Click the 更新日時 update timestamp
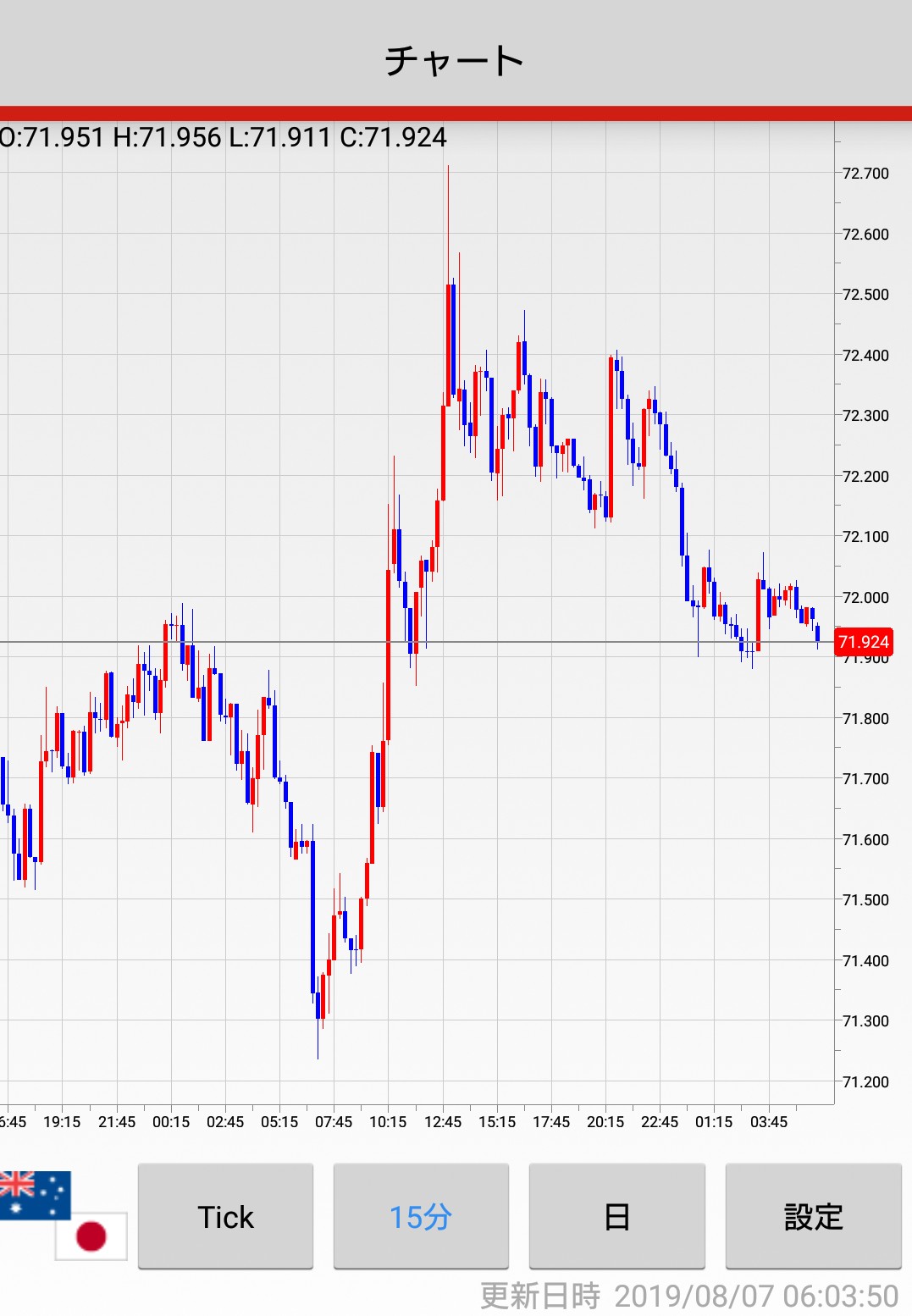 (x=688, y=1296)
